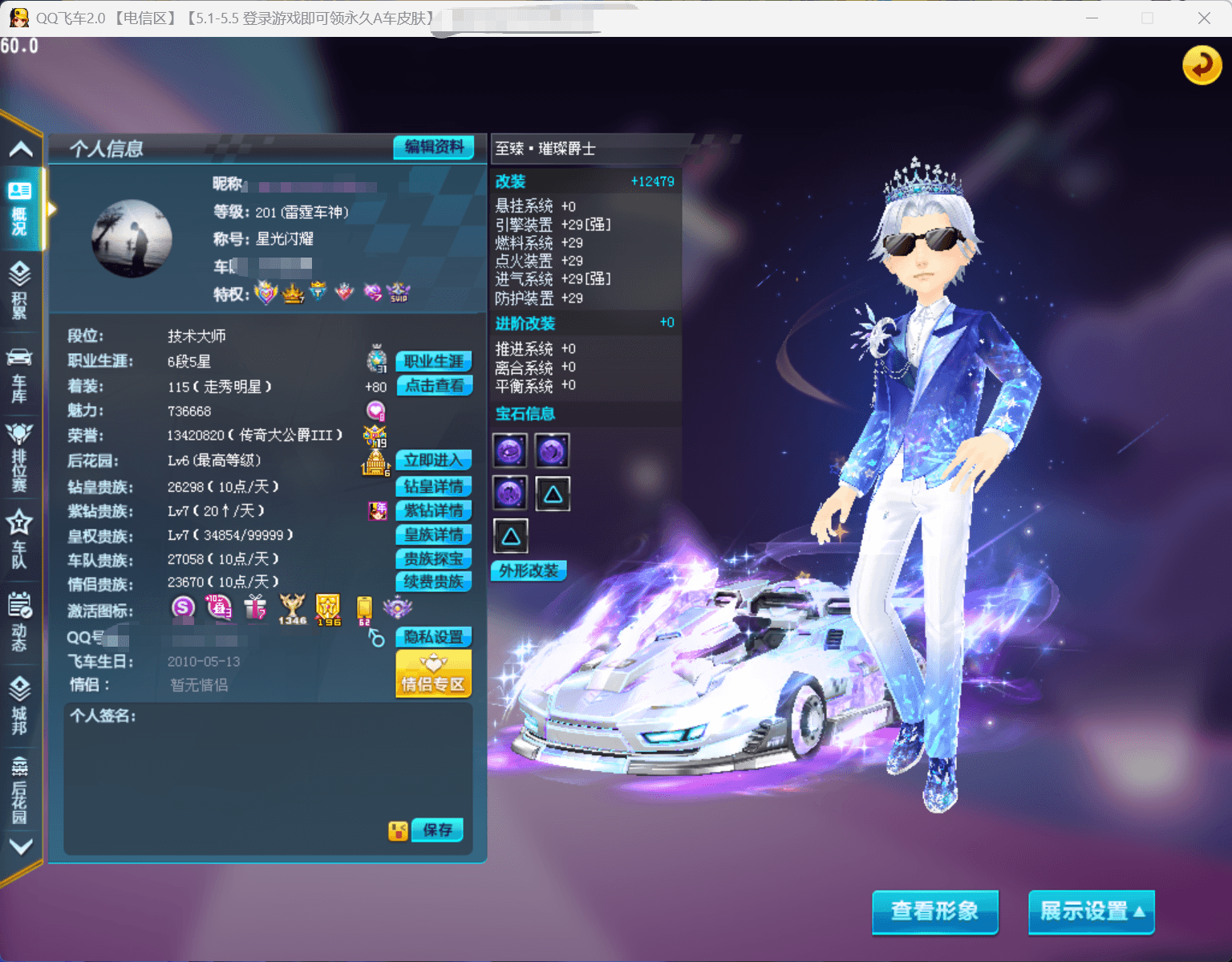Click the 至臻·璀璨爵士 car name
The image size is (1232, 962).
[x=545, y=148]
